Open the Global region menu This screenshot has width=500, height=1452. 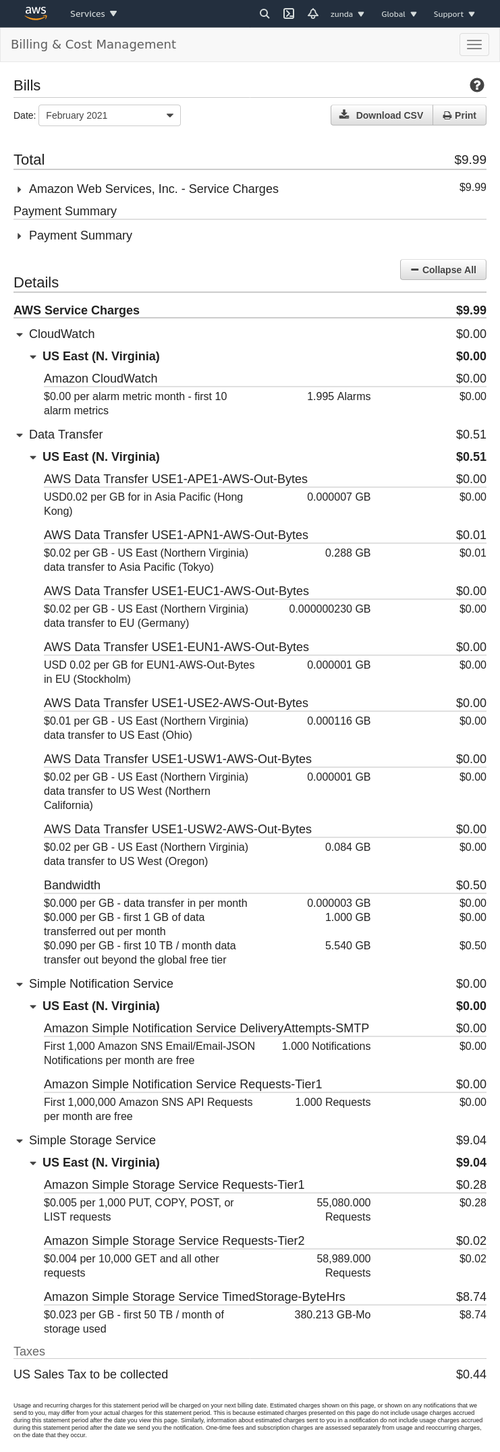click(x=399, y=14)
